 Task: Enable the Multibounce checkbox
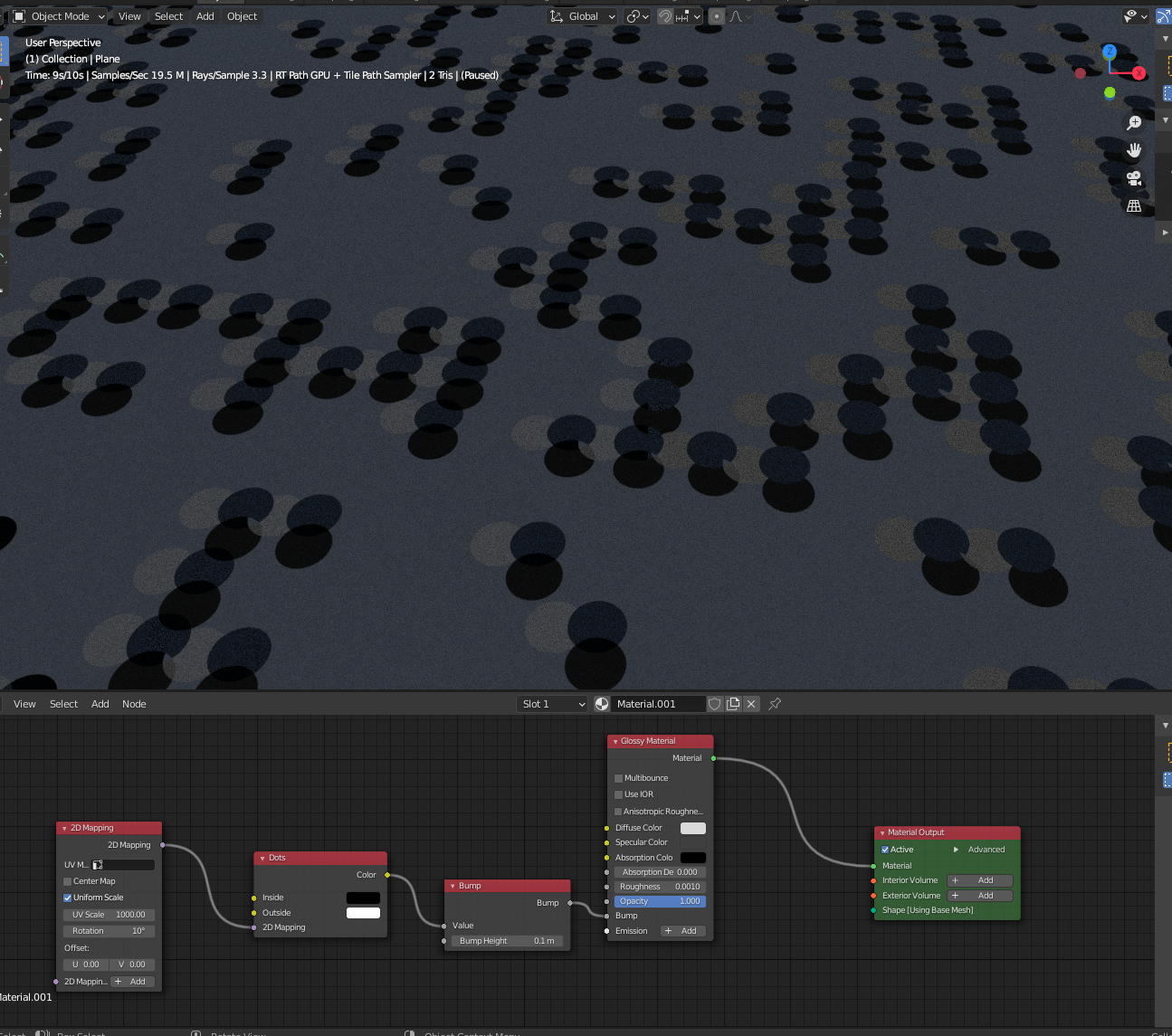tap(619, 778)
